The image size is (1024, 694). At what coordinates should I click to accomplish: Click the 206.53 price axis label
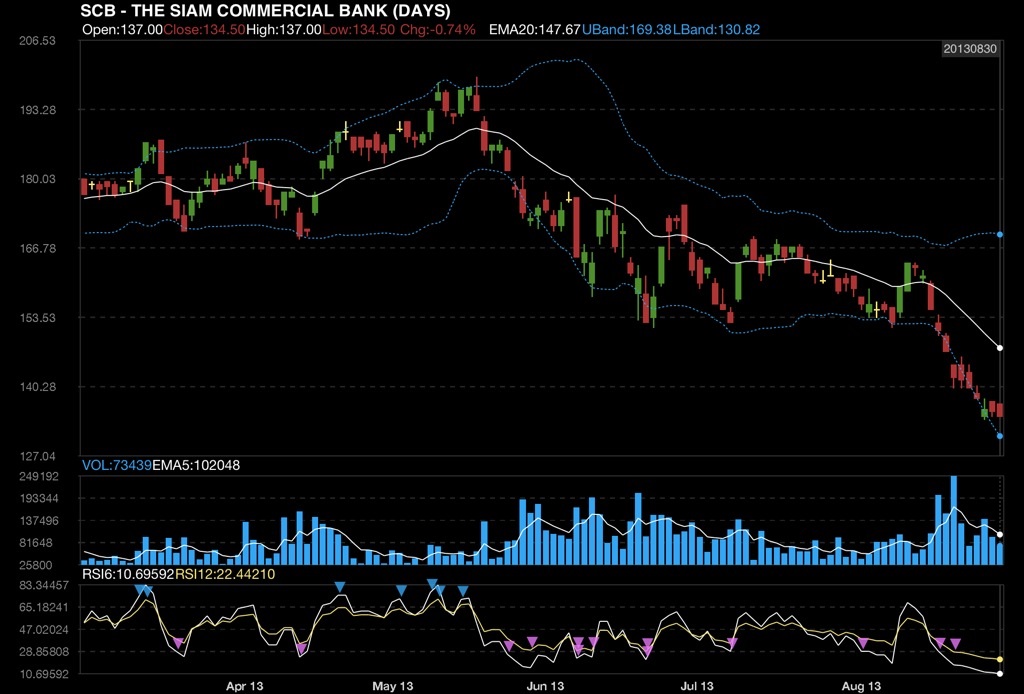click(x=37, y=40)
